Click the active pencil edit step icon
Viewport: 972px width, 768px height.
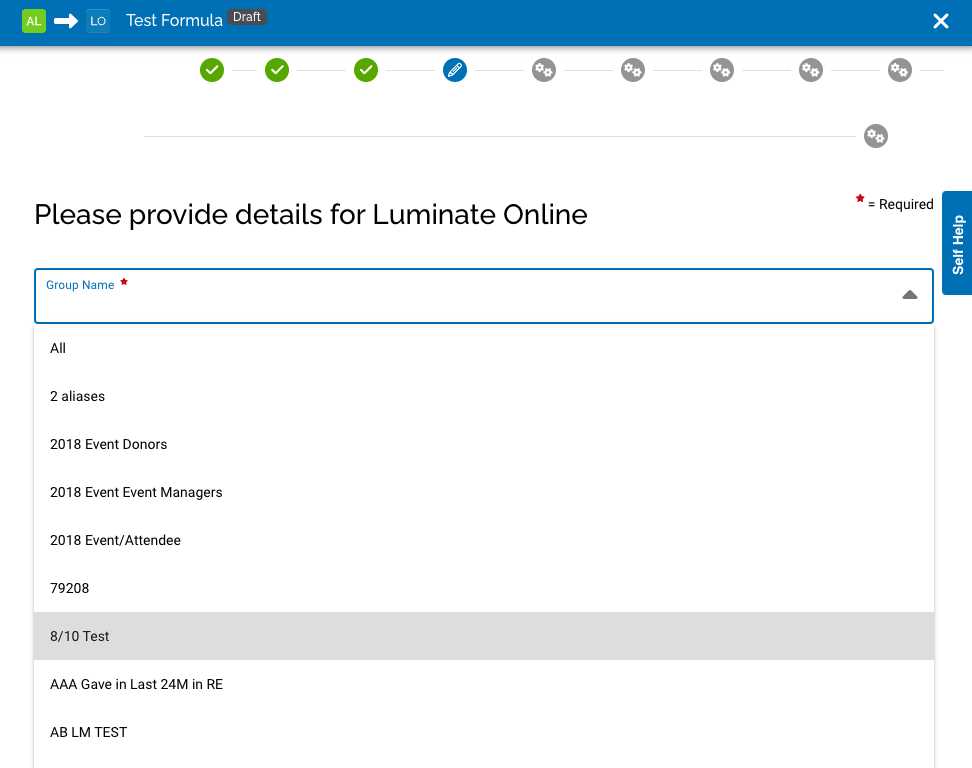pos(454,70)
